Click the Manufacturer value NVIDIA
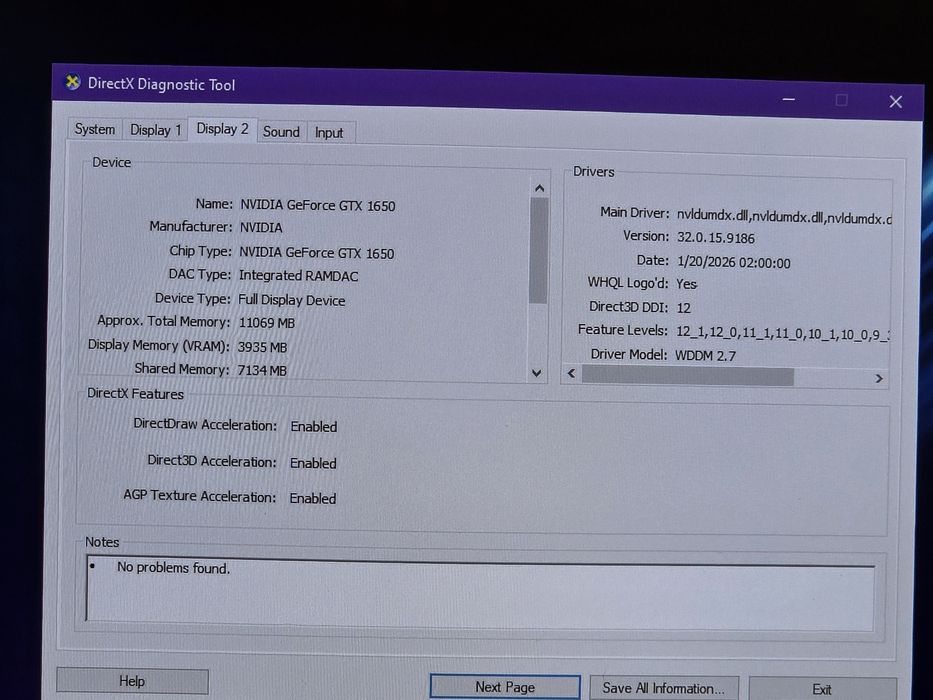The width and height of the screenshot is (933, 700). coord(261,227)
